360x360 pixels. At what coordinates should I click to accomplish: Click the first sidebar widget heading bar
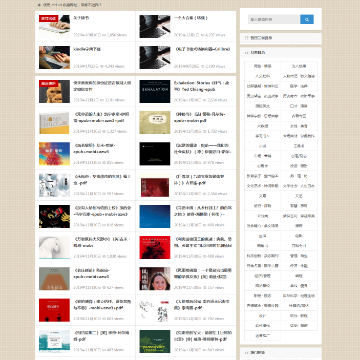[x=281, y=38]
